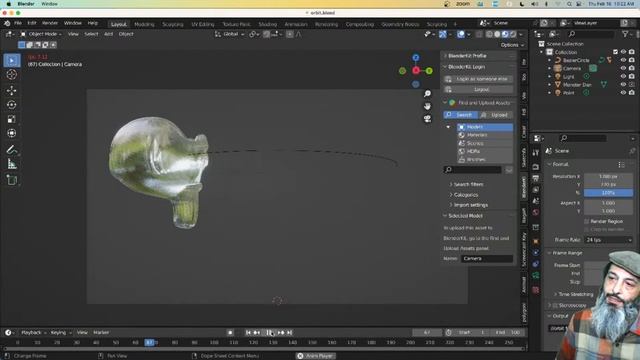Switch to UV Editing workspace tab
The image size is (640, 360).
(202, 24)
